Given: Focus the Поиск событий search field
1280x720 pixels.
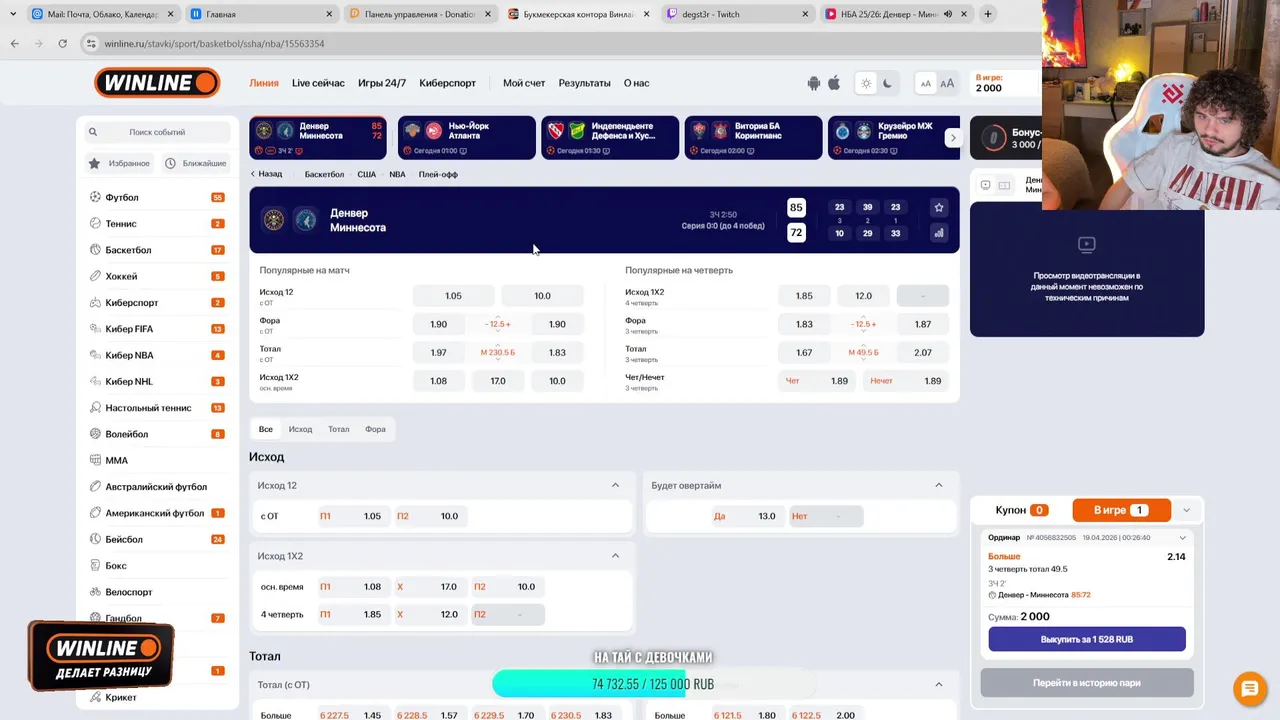Looking at the screenshot, I should 157,132.
